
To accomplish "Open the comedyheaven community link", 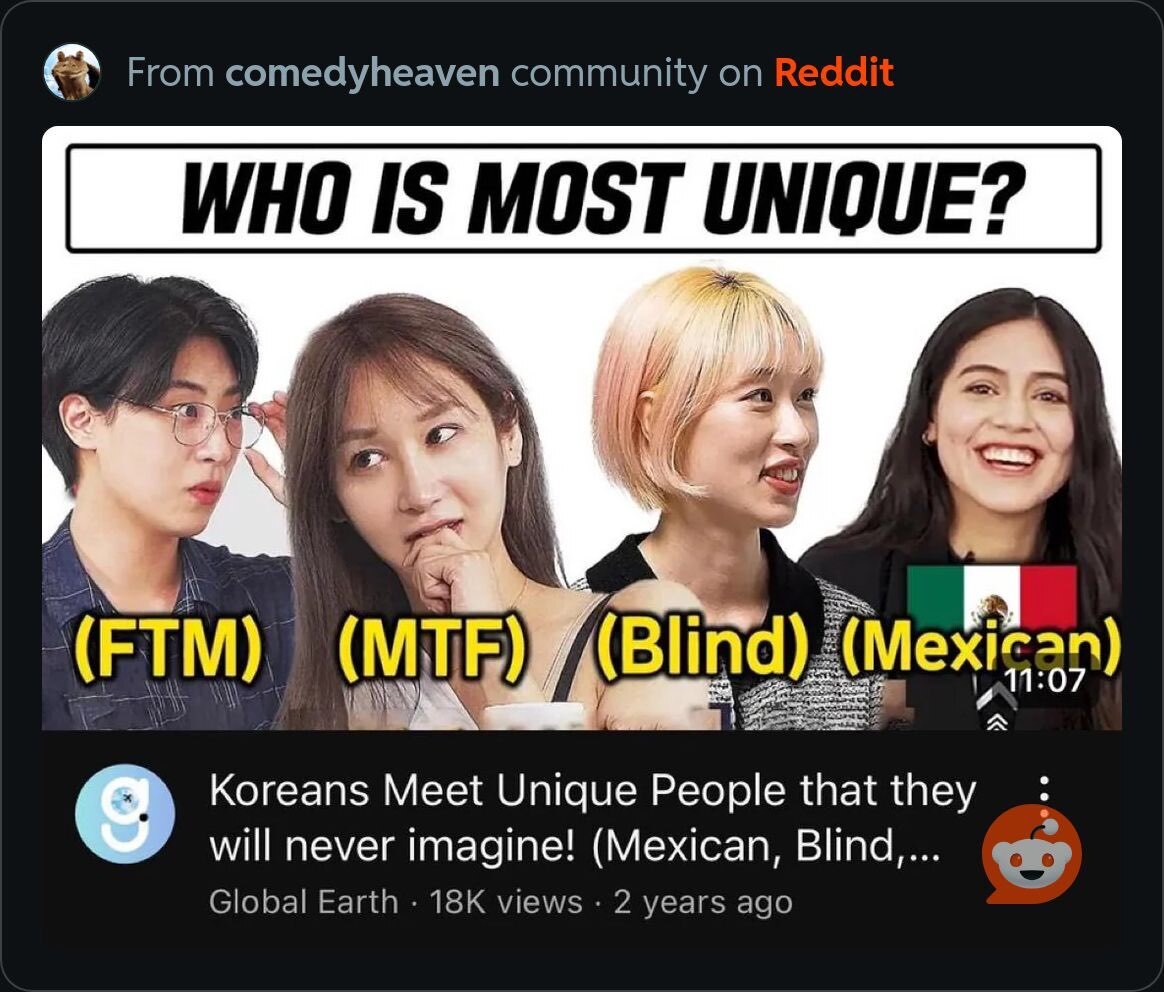I will click(362, 73).
